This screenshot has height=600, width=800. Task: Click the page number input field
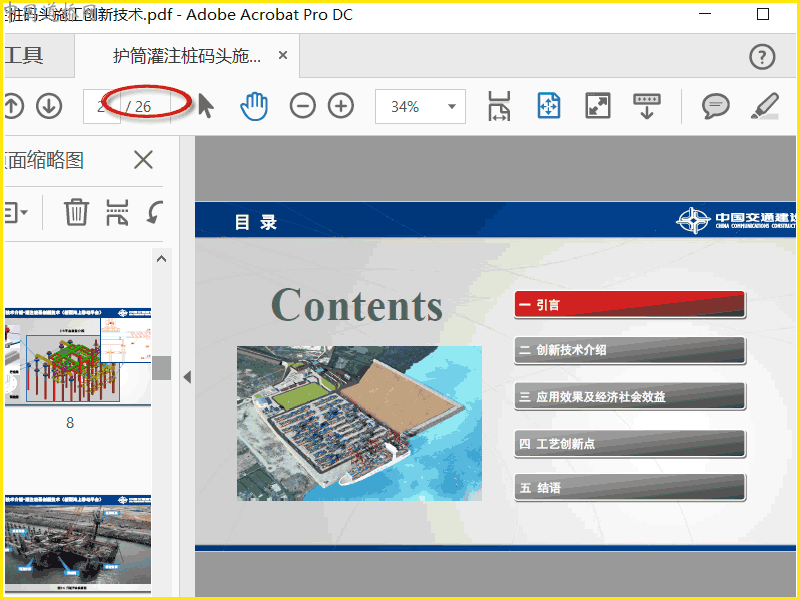click(x=102, y=107)
